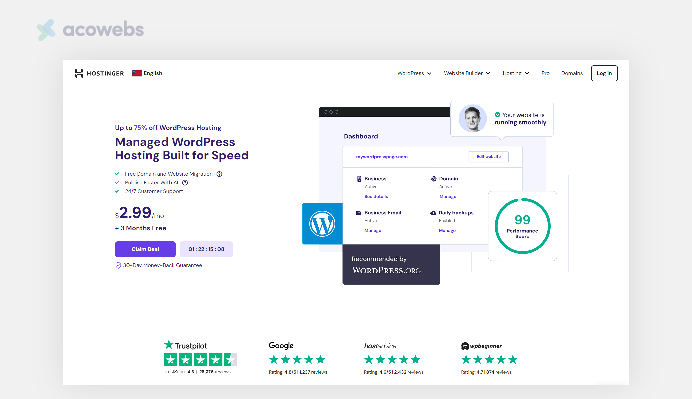Click the HostAdvice logo

[x=380, y=346]
